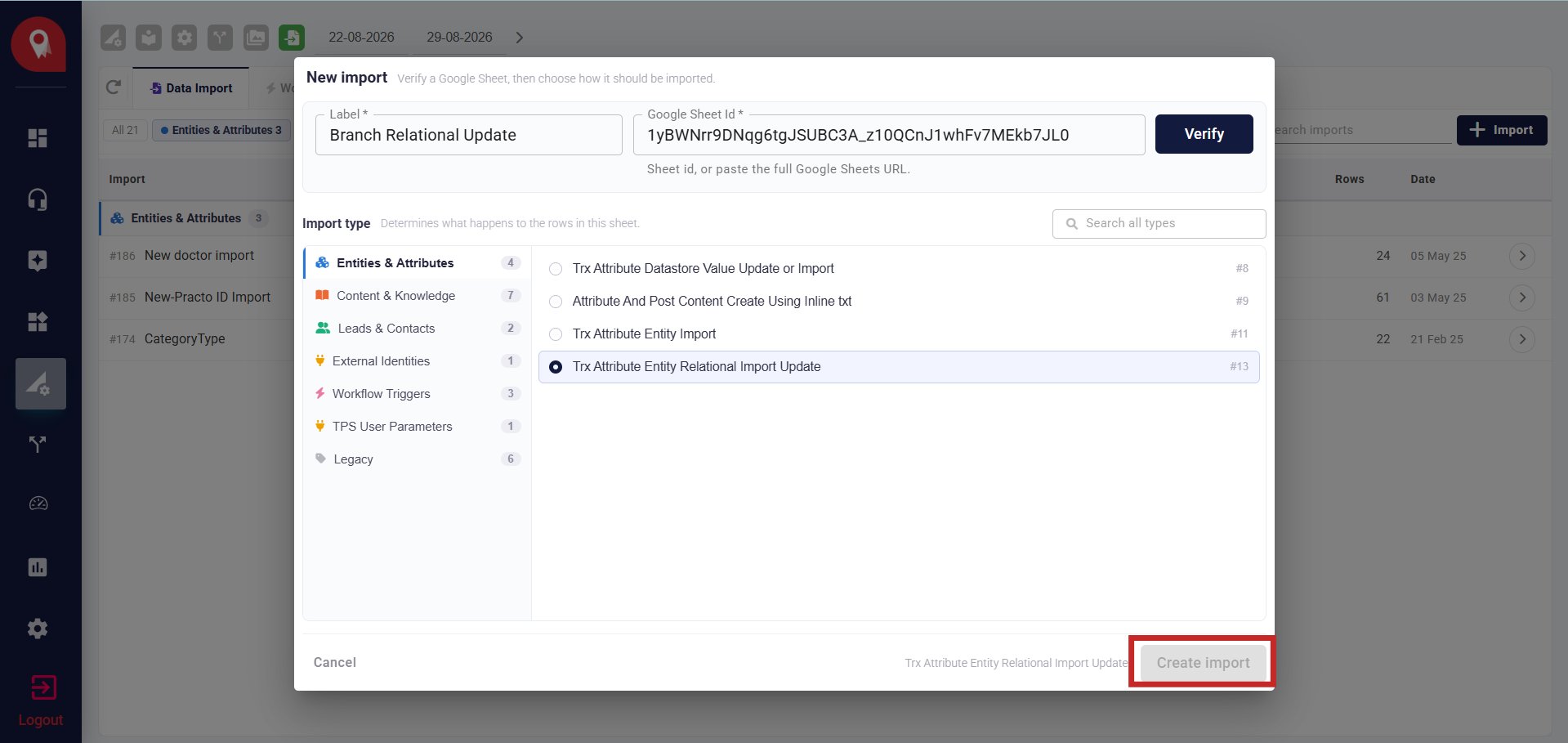Click the All 21 filter chip

pyautogui.click(x=125, y=130)
